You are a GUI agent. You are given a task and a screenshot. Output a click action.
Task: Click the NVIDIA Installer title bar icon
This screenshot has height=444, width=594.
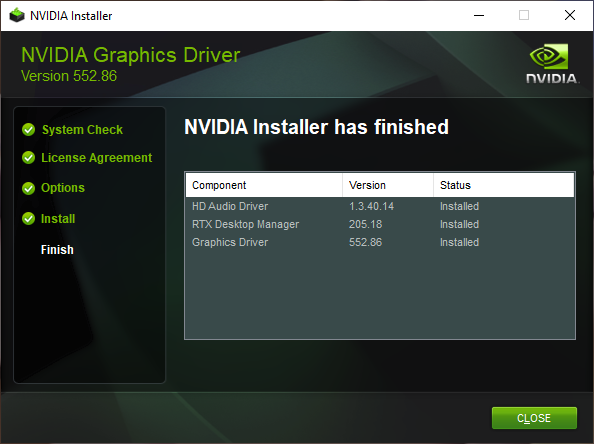point(17,16)
